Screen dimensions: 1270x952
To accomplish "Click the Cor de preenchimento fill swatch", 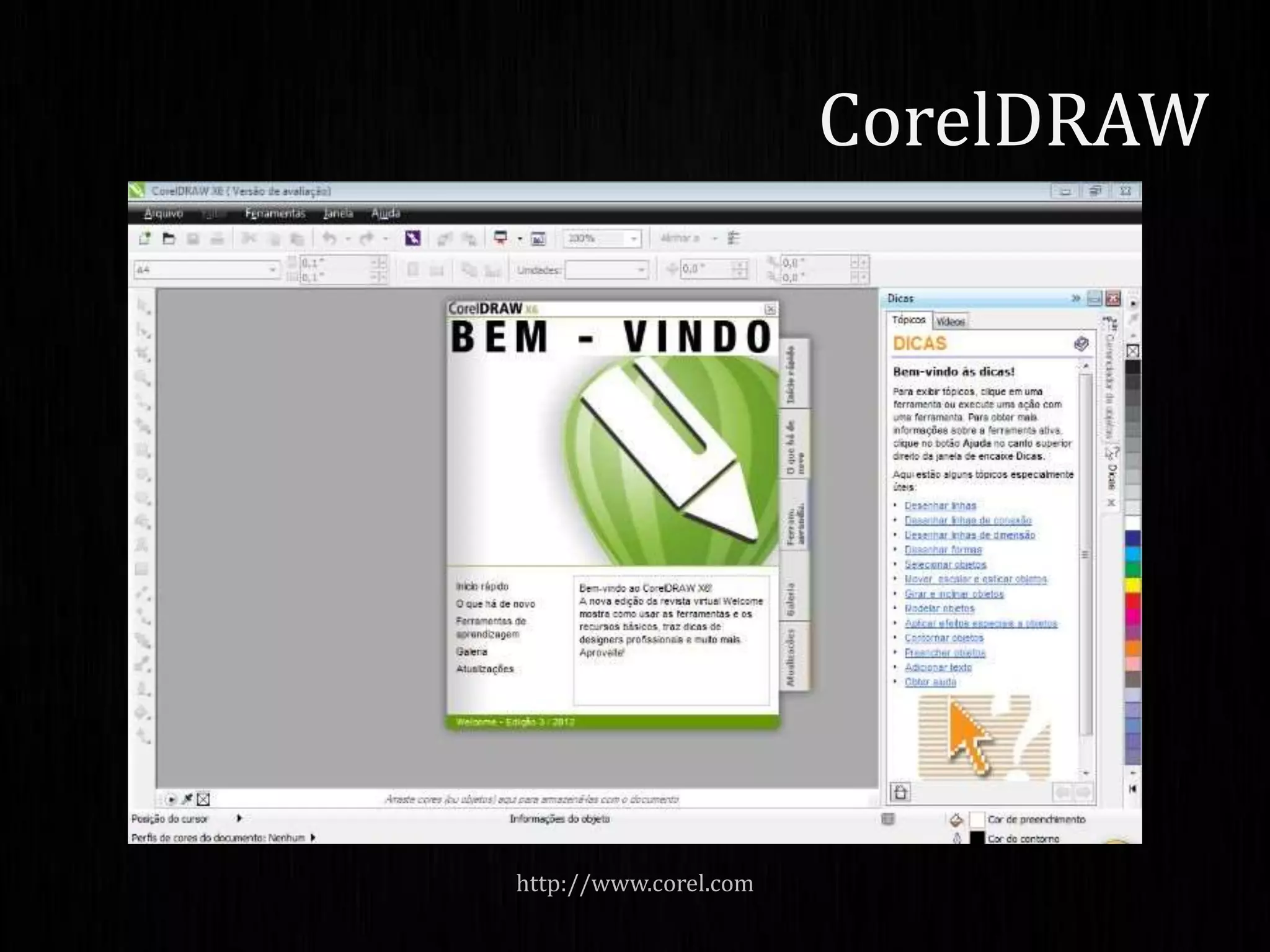I will pyautogui.click(x=977, y=819).
